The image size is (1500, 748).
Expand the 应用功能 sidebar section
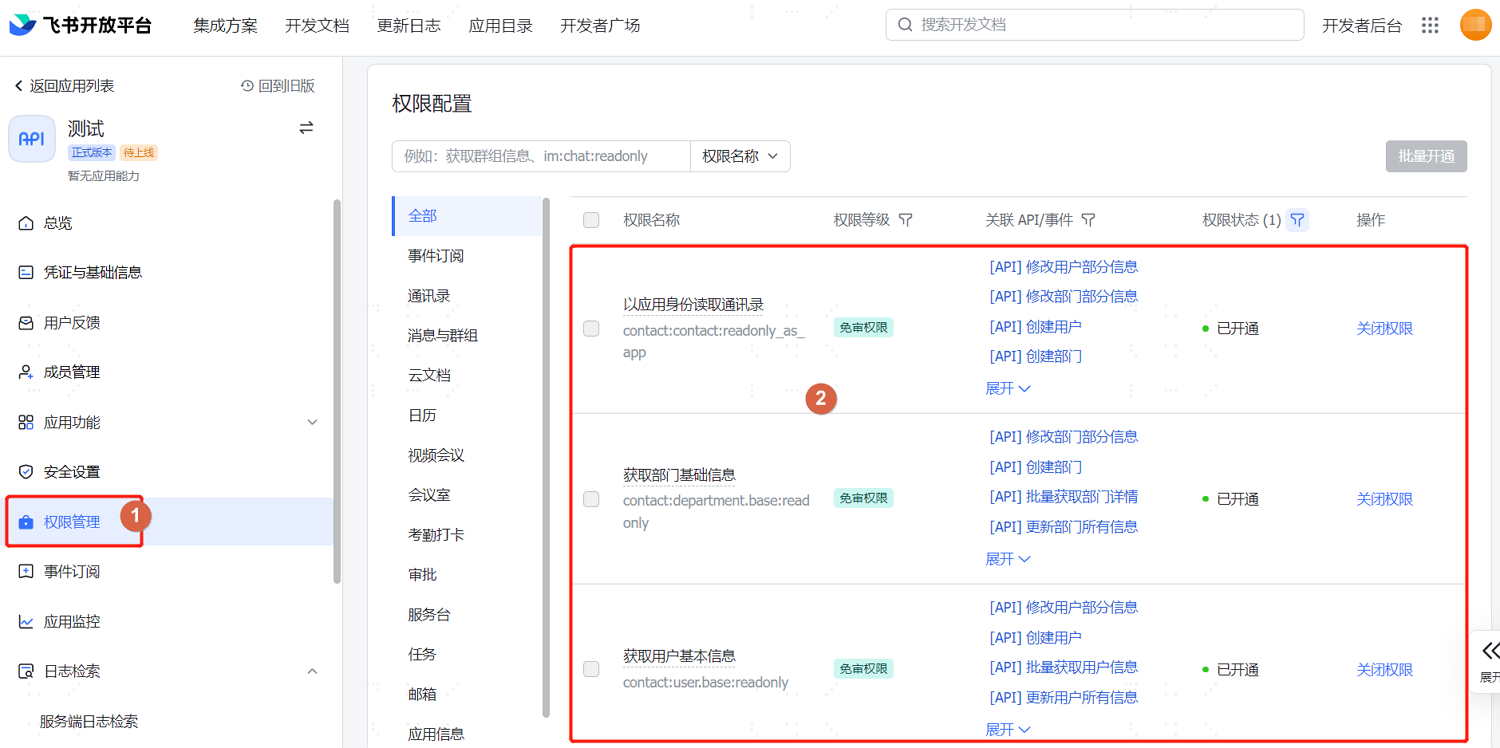(x=312, y=423)
